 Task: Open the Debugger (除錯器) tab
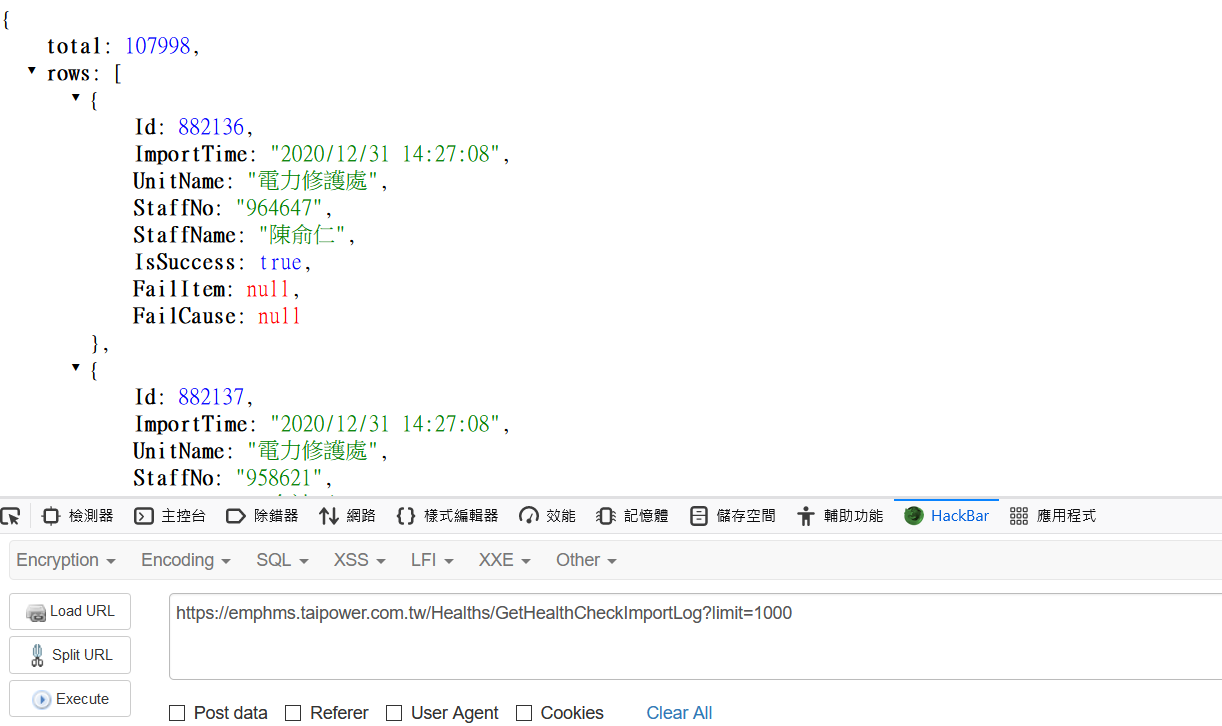click(262, 516)
